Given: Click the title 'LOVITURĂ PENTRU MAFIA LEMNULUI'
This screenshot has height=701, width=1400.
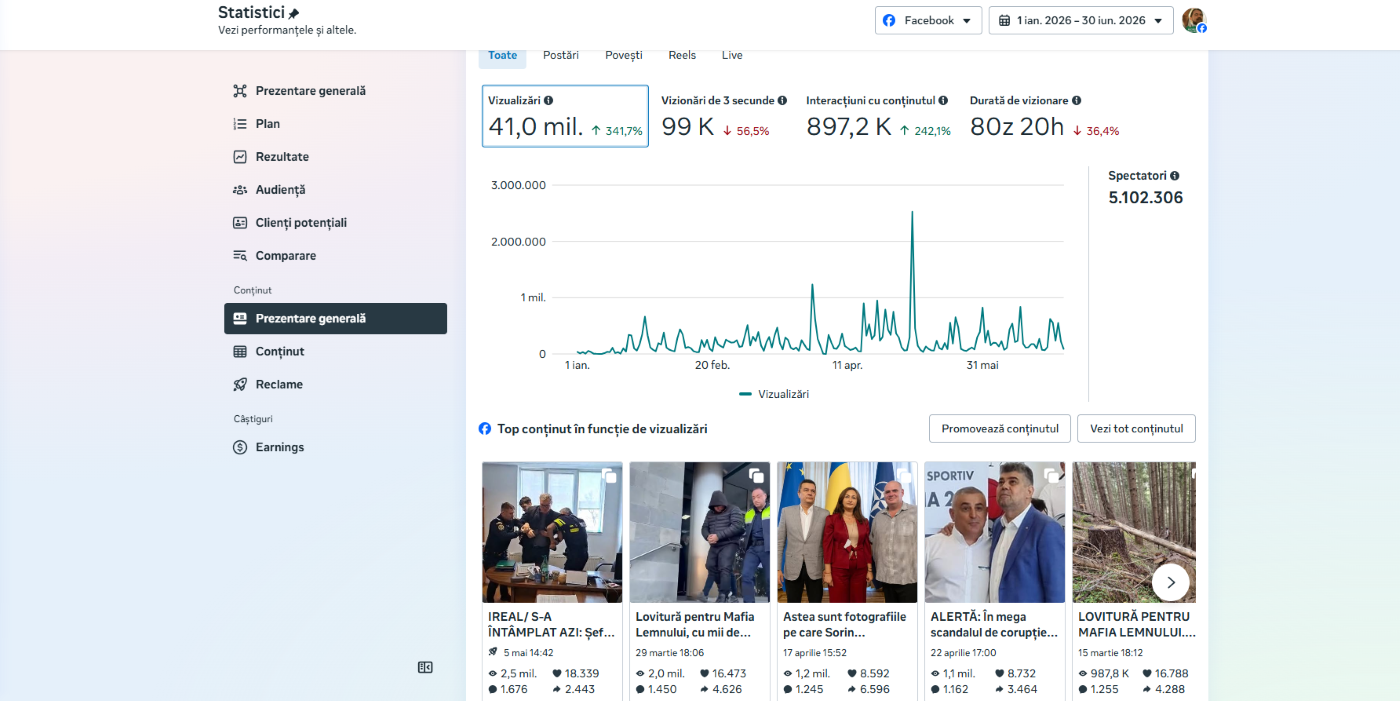Looking at the screenshot, I should coord(1137,625).
